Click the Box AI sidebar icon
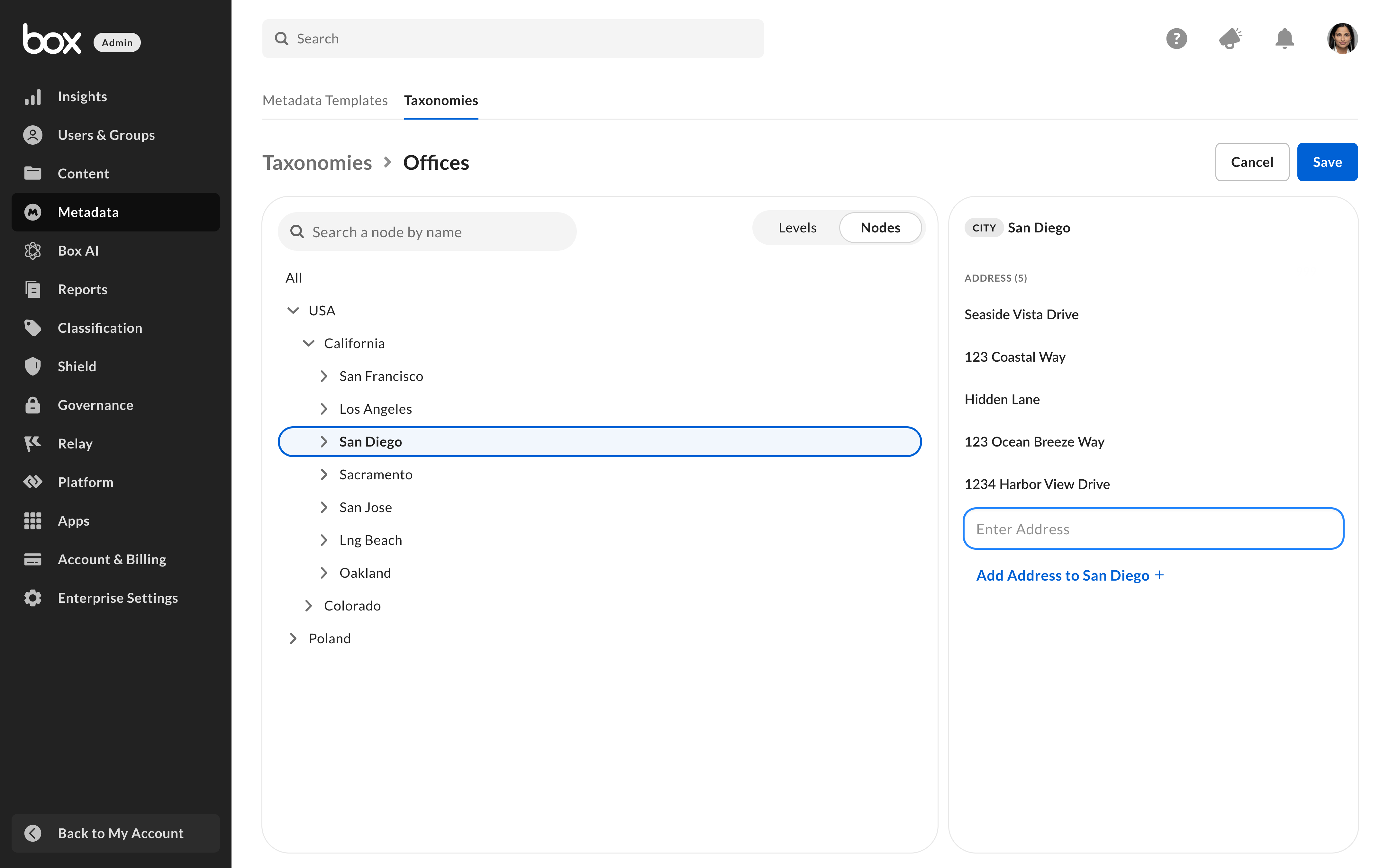The width and height of the screenshot is (1389, 868). 33,251
